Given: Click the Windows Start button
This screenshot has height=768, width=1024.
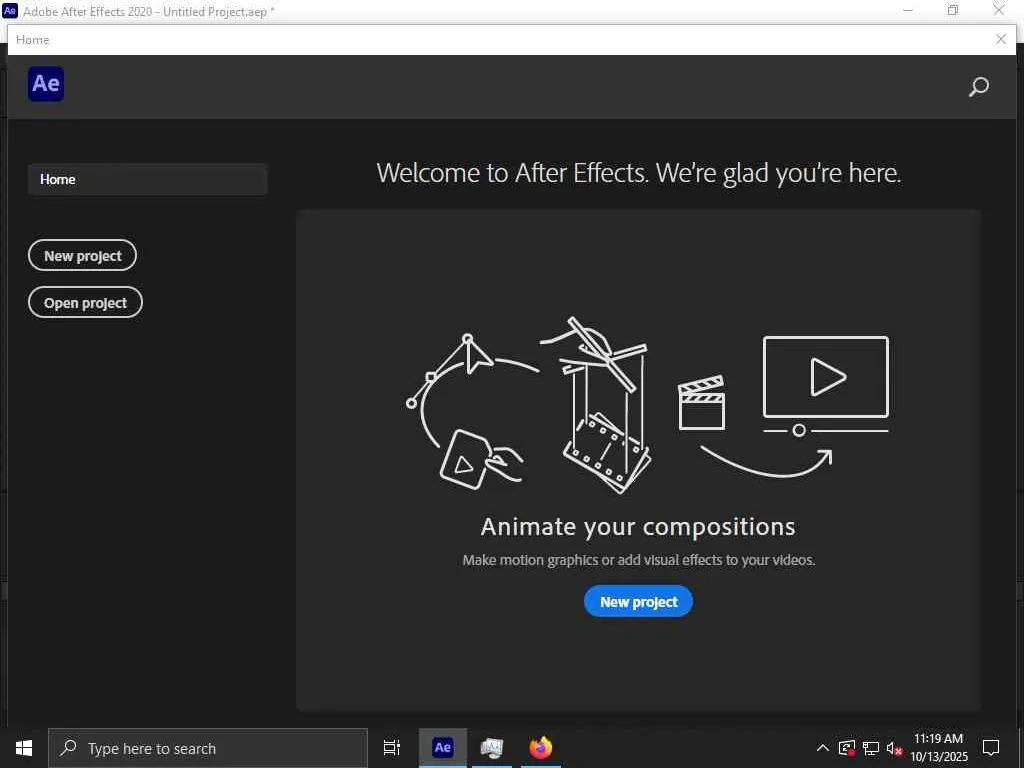Looking at the screenshot, I should click(24, 748).
